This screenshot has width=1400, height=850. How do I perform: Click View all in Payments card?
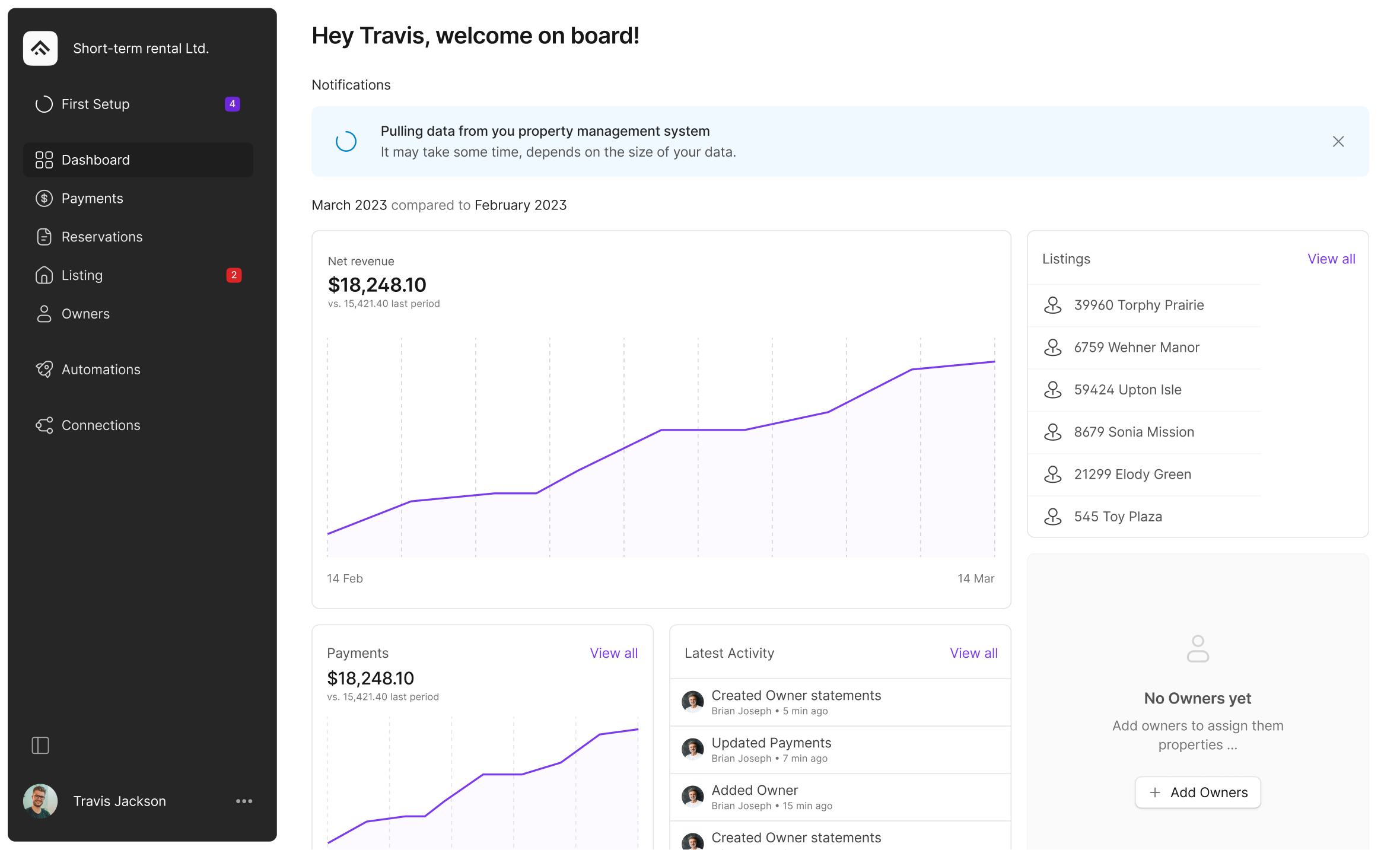click(x=613, y=653)
